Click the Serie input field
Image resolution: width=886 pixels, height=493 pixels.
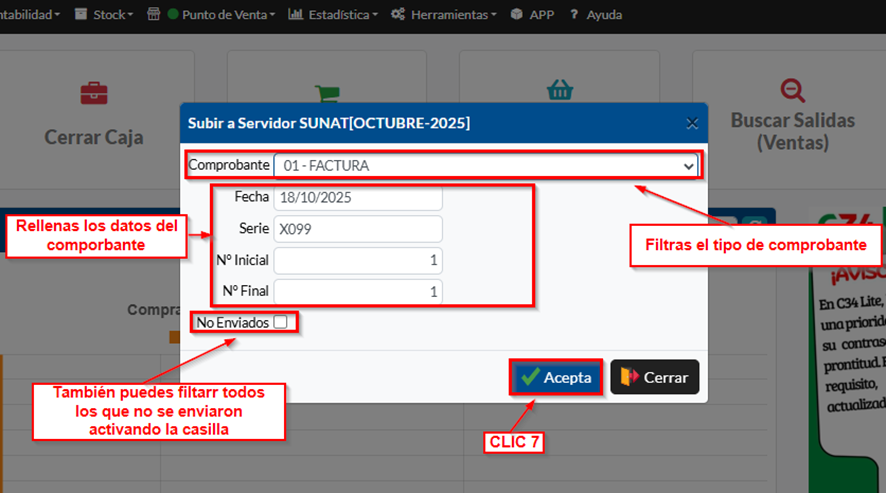point(358,229)
